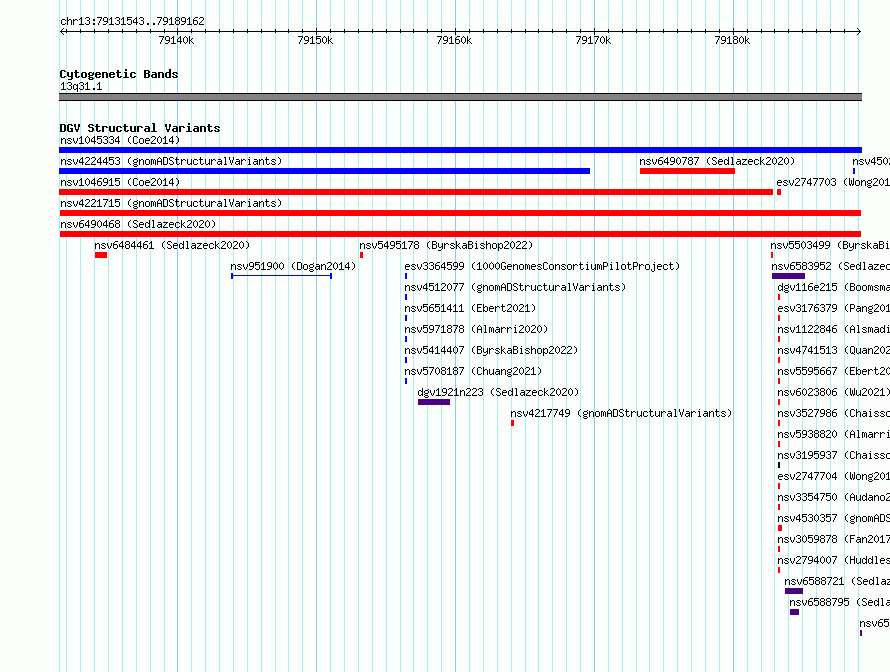The image size is (890, 672).
Task: Open the nsv4512077 gnomADStructuralVariants label
Action: pyautogui.click(x=515, y=287)
